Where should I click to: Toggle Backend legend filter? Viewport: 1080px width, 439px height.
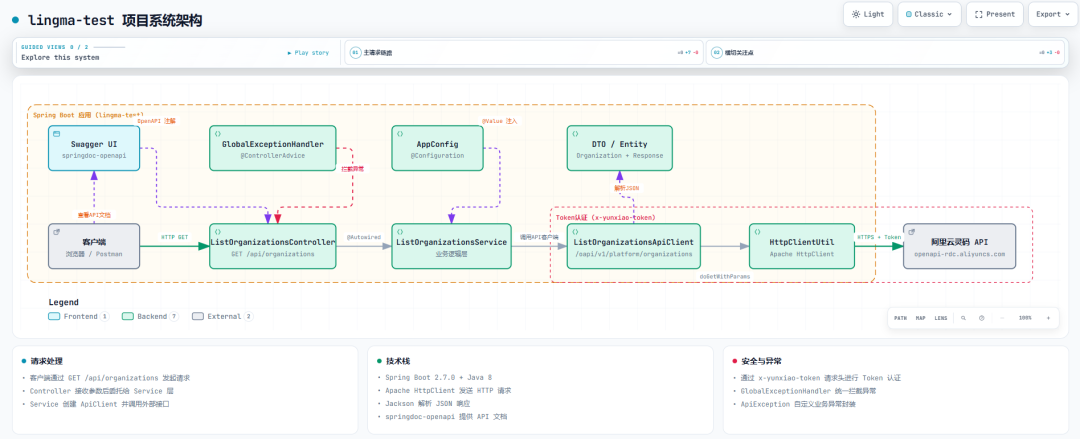point(150,316)
